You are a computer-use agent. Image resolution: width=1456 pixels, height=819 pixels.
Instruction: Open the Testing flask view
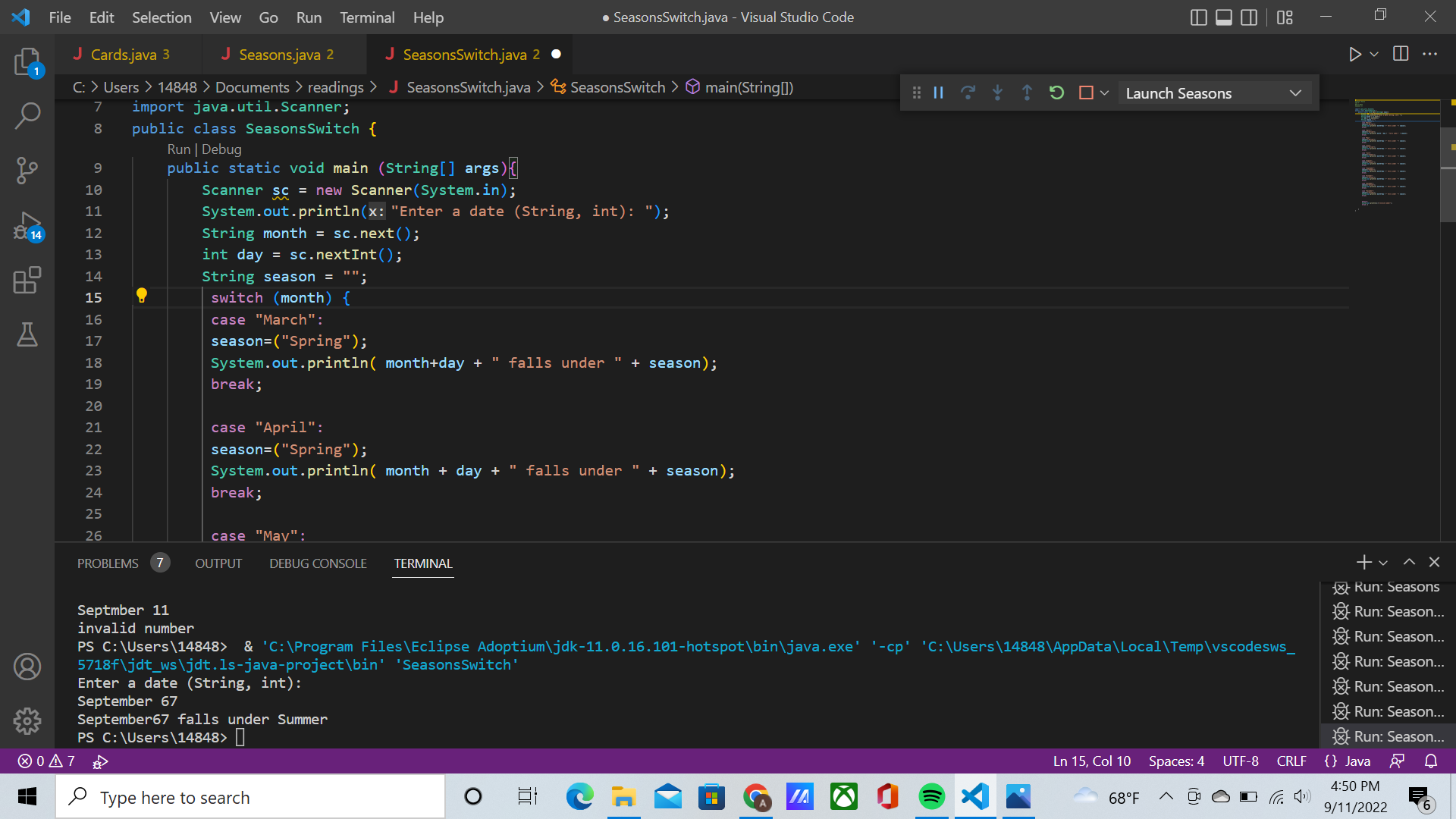click(x=27, y=334)
